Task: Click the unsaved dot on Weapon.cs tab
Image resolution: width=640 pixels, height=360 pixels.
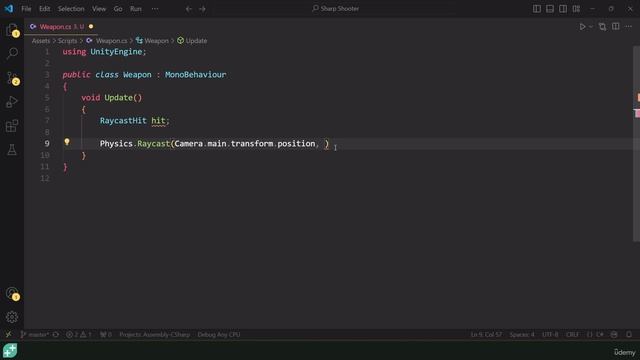Action: tap(91, 27)
